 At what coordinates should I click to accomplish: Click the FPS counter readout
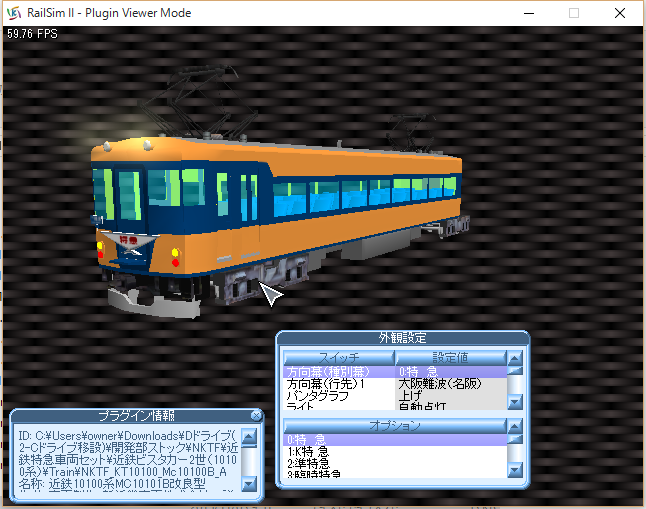[x=32, y=34]
